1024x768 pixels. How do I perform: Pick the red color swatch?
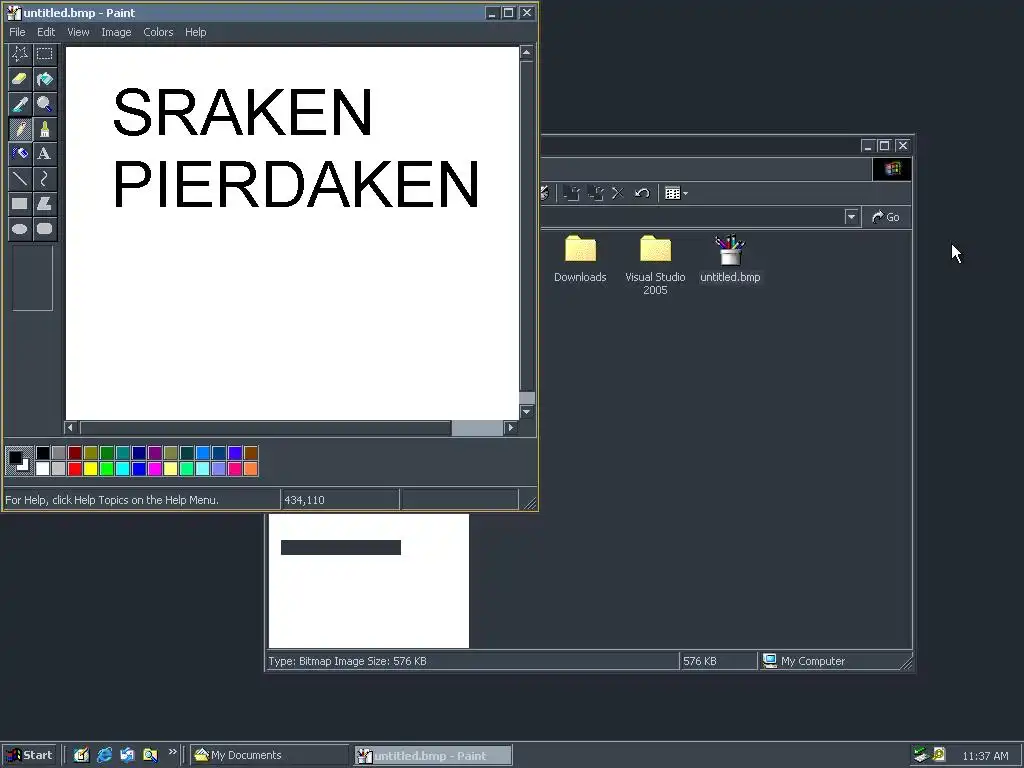(74, 468)
